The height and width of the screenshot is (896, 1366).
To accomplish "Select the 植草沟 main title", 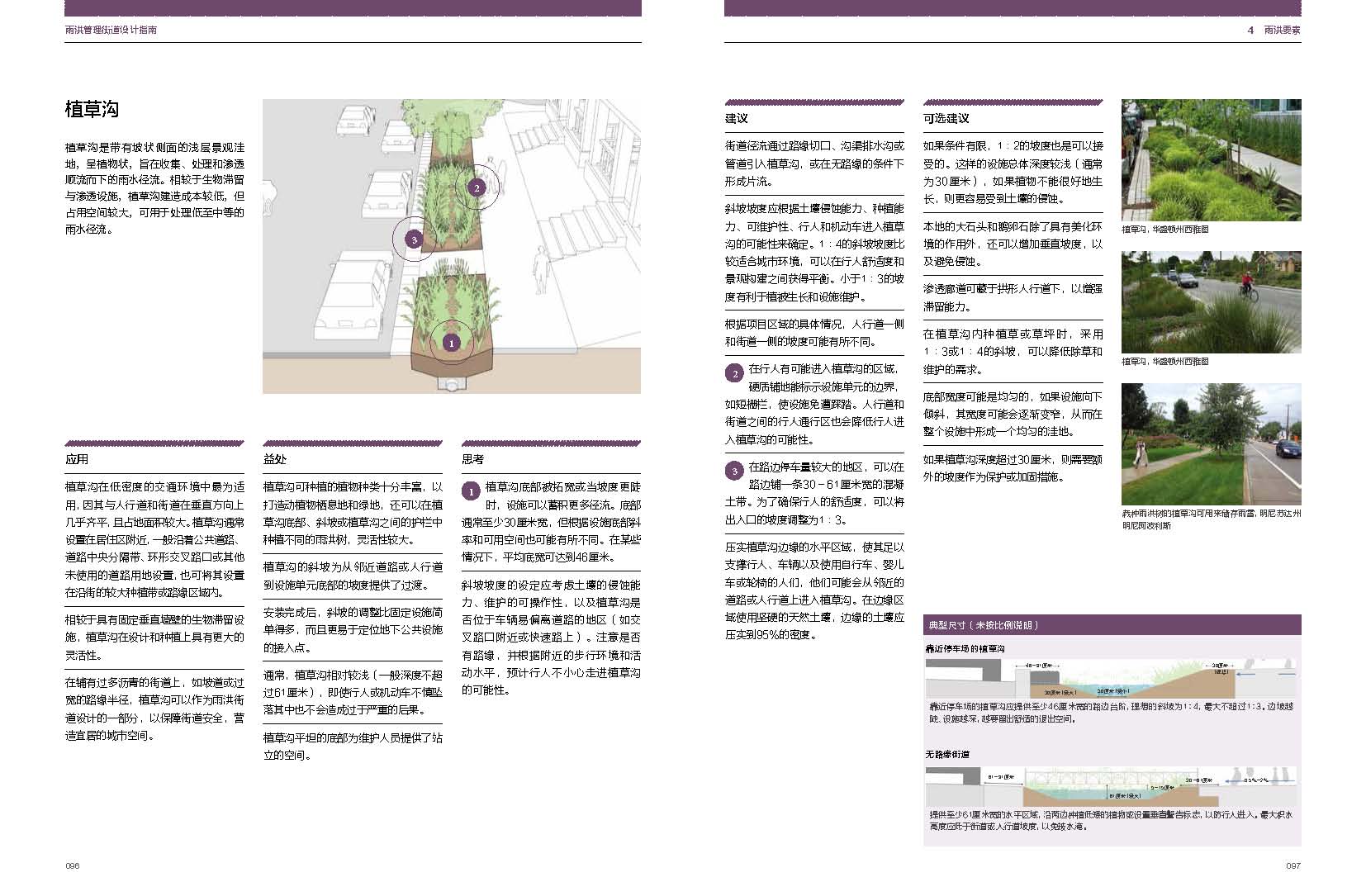I will click(92, 109).
